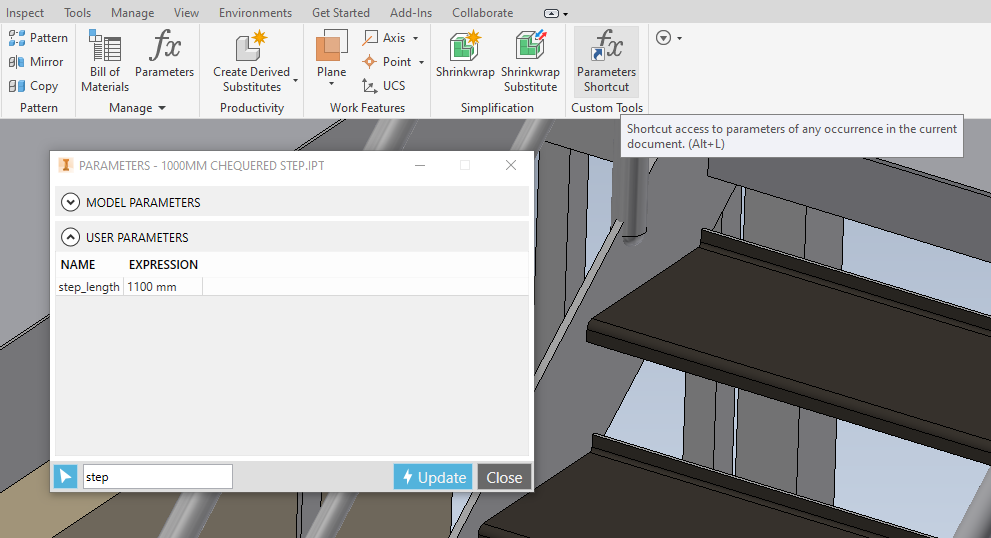Create a work Point

387,62
